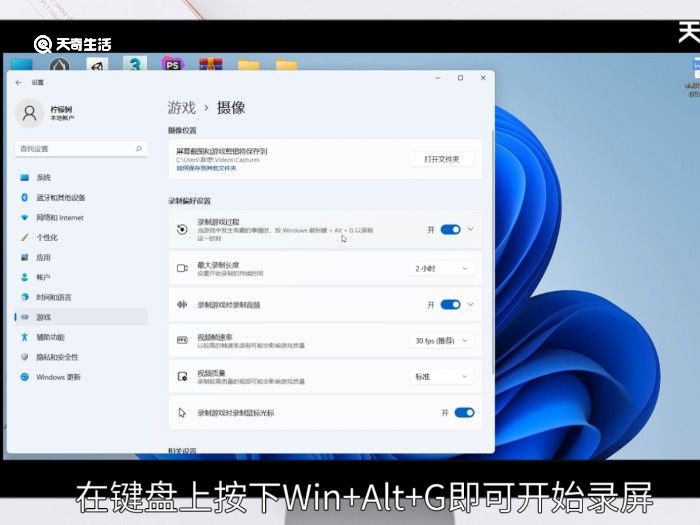Open 帐户 settings
This screenshot has width=700, height=525.
[x=81, y=277]
